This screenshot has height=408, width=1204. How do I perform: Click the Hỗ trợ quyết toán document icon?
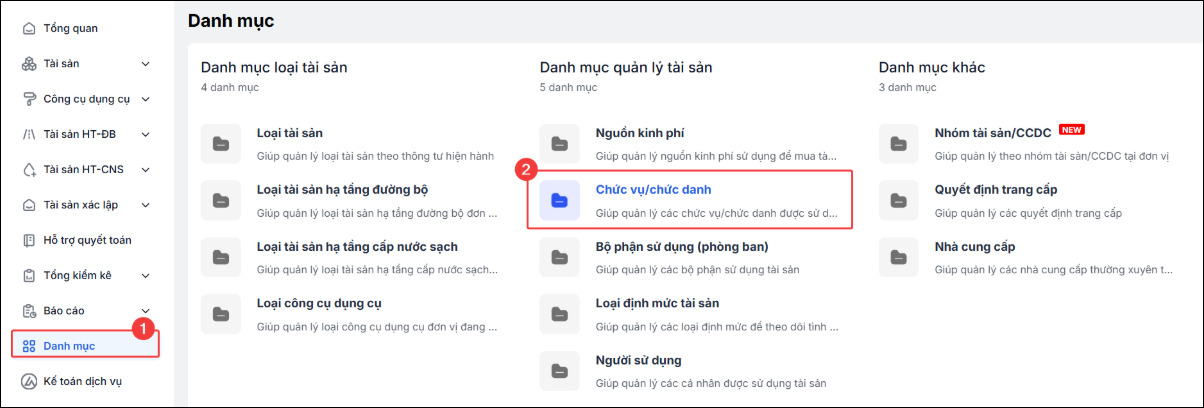29,240
